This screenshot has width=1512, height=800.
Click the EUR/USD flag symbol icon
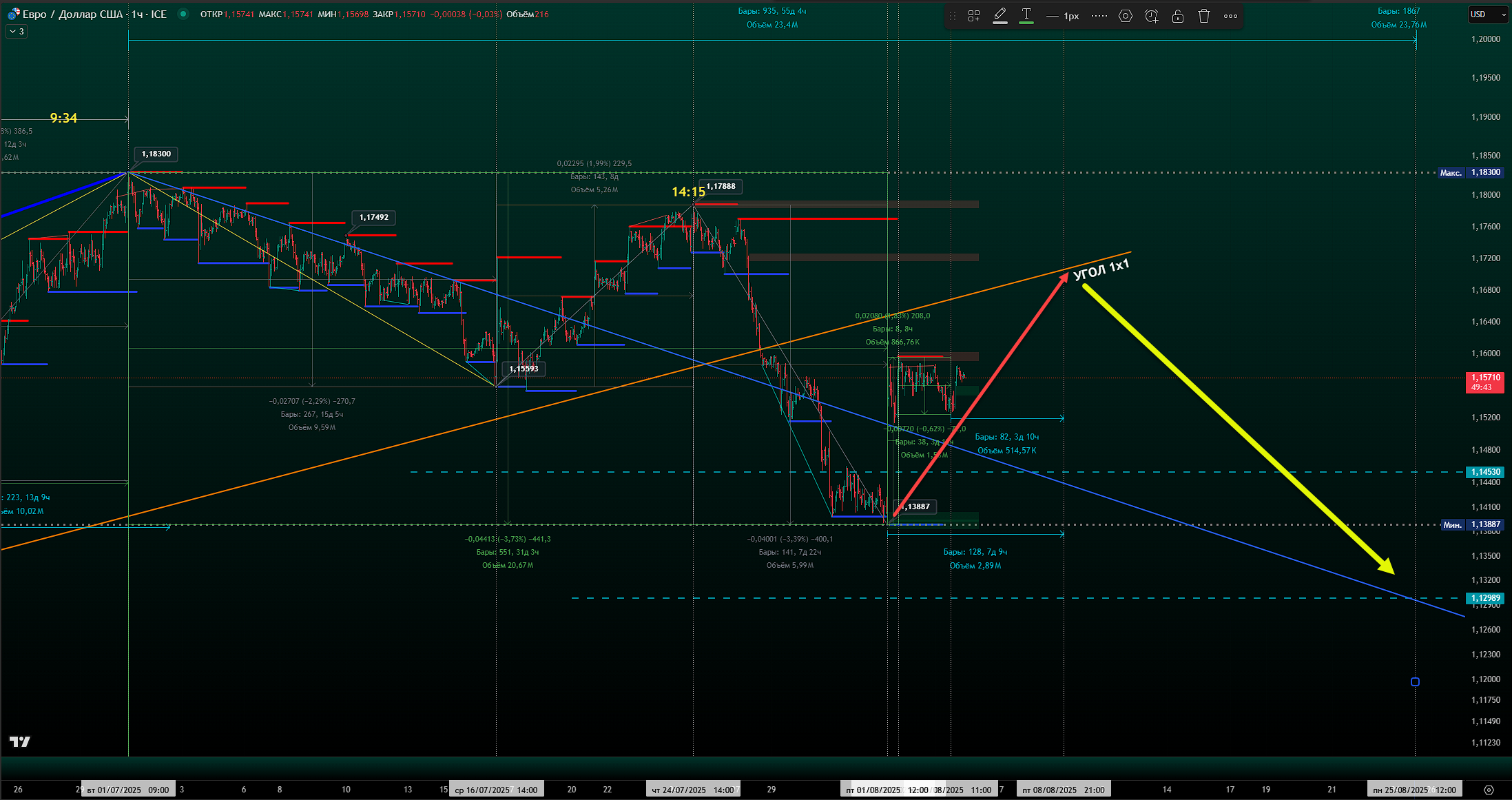(14, 14)
